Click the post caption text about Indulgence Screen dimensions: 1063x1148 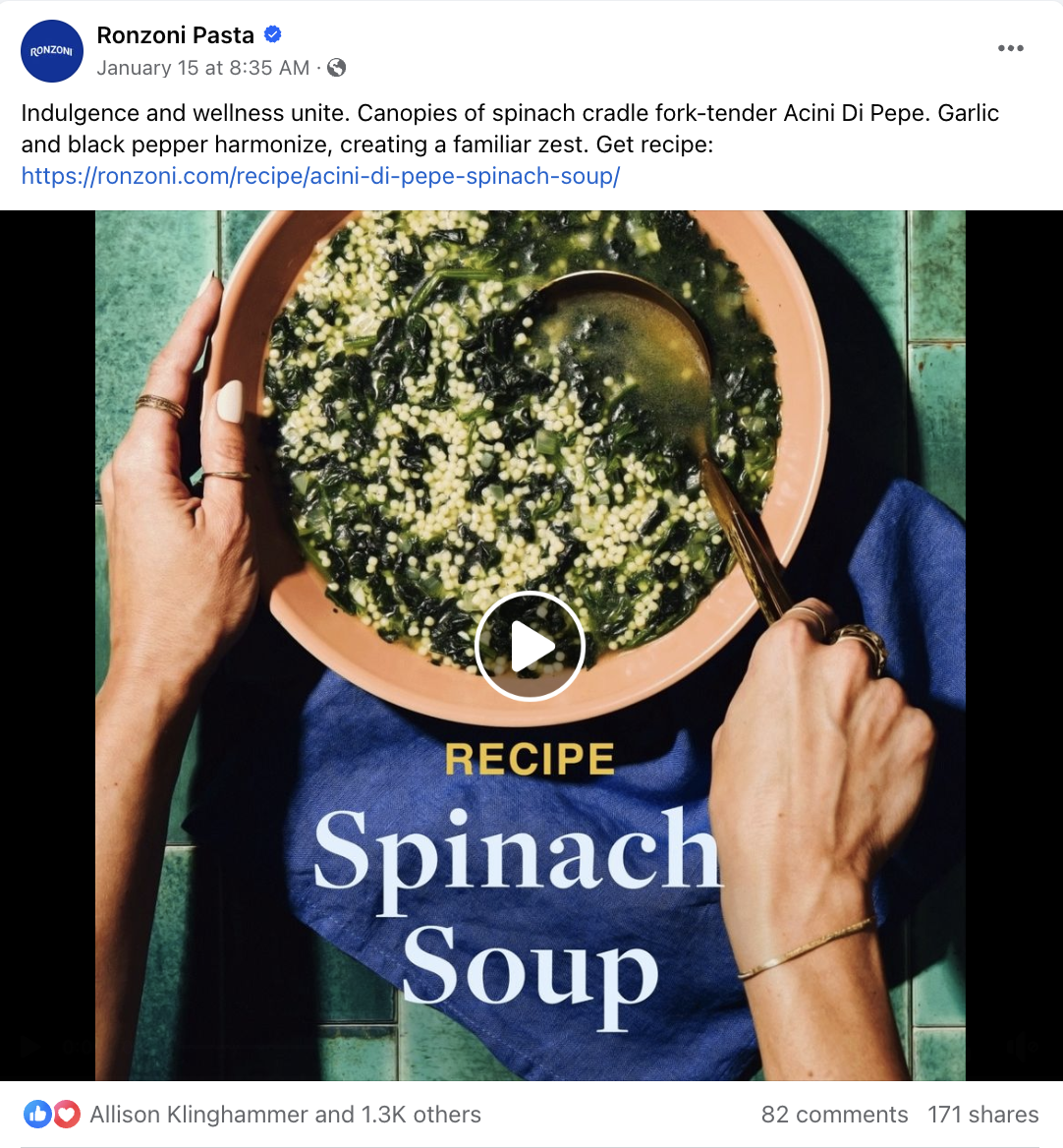click(x=510, y=129)
